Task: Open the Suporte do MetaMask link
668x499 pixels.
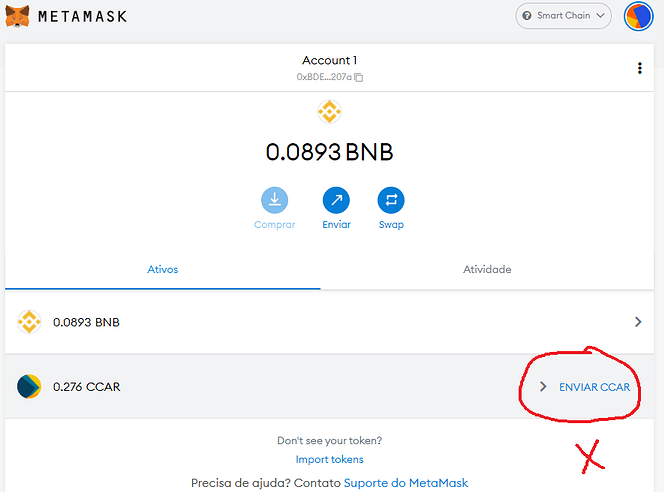Action: pyautogui.click(x=406, y=483)
